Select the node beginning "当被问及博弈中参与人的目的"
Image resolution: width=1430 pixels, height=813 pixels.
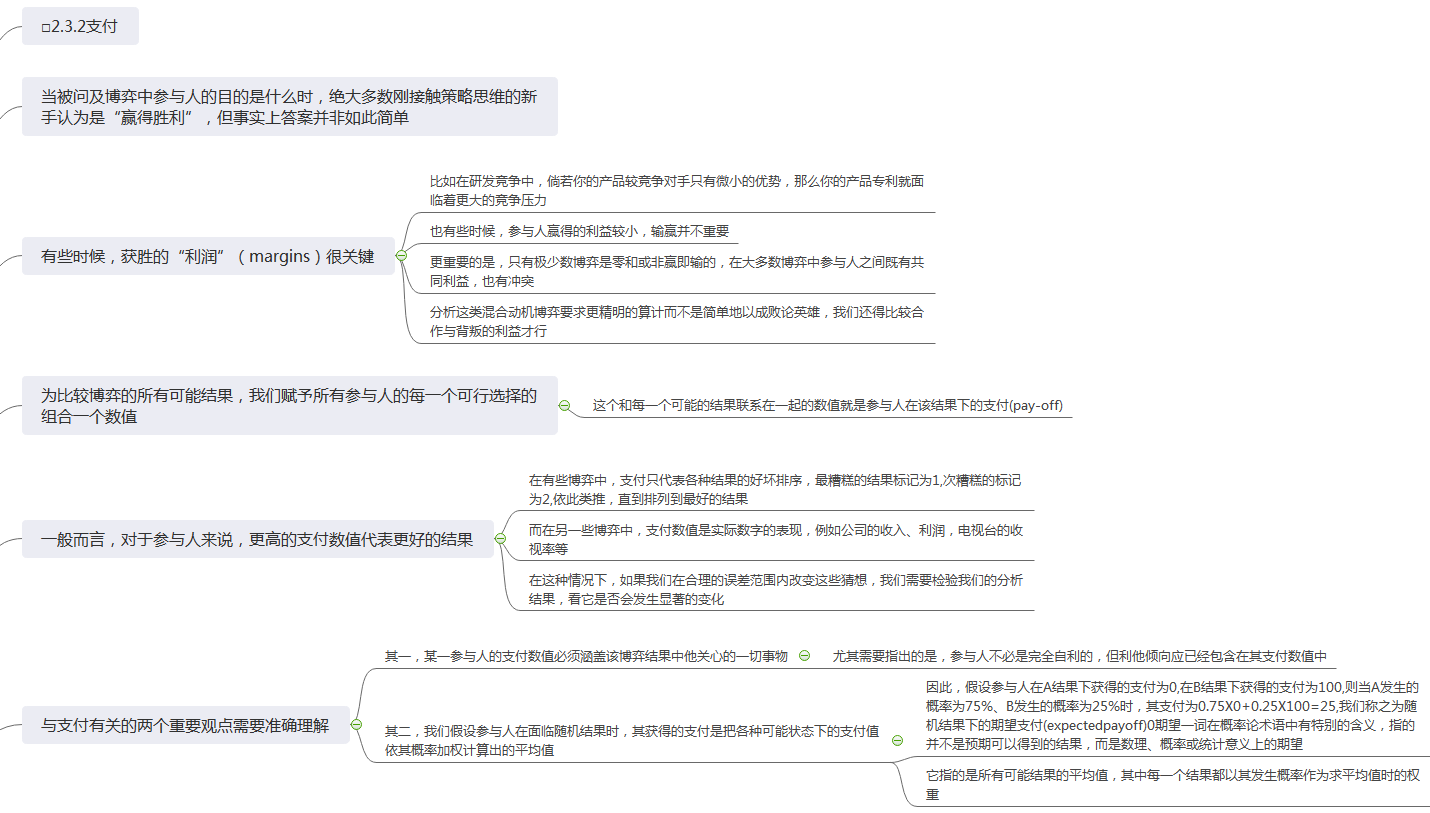pyautogui.click(x=290, y=107)
